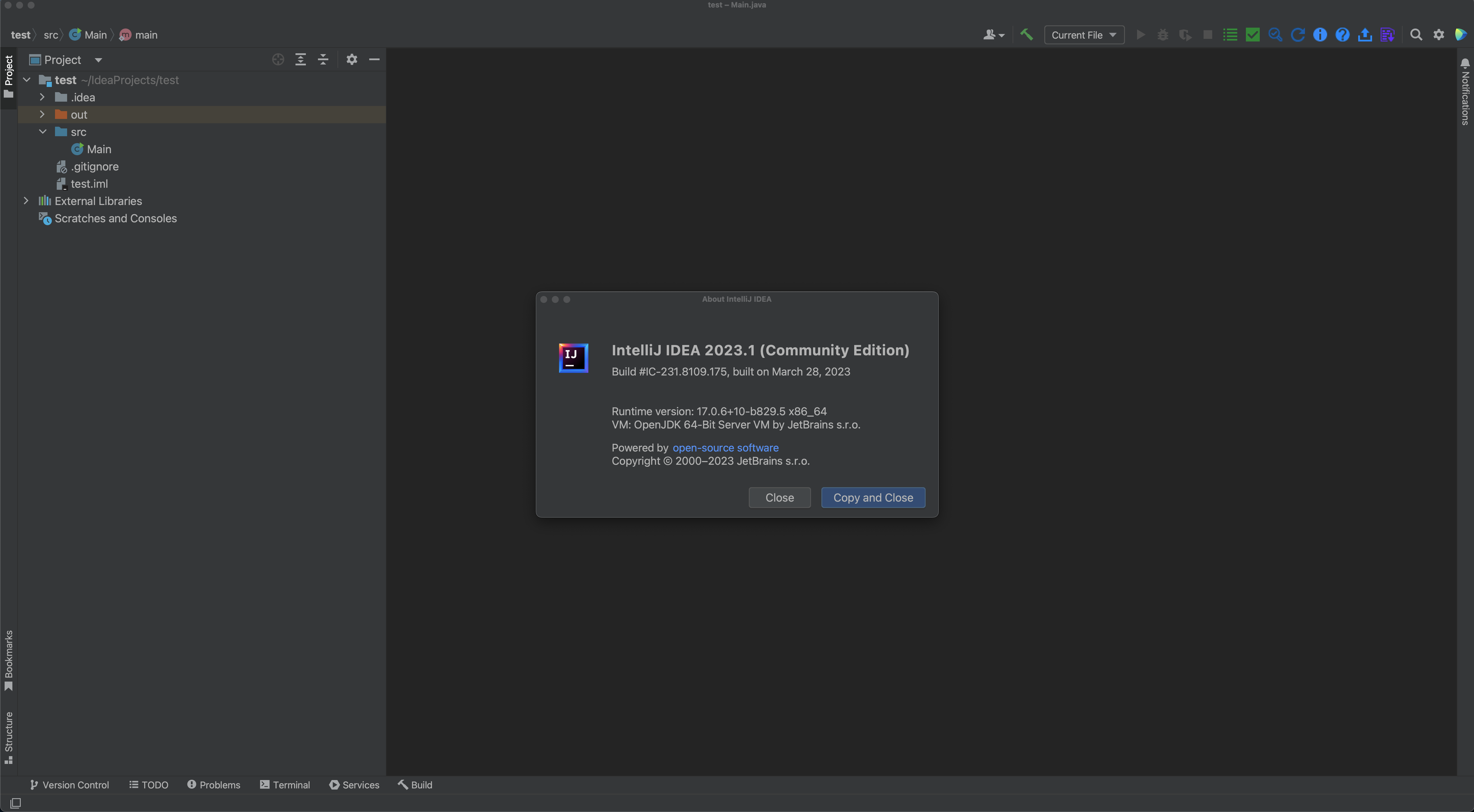Image resolution: width=1474 pixels, height=812 pixels.
Task: Follow the open-source software link
Action: click(725, 447)
